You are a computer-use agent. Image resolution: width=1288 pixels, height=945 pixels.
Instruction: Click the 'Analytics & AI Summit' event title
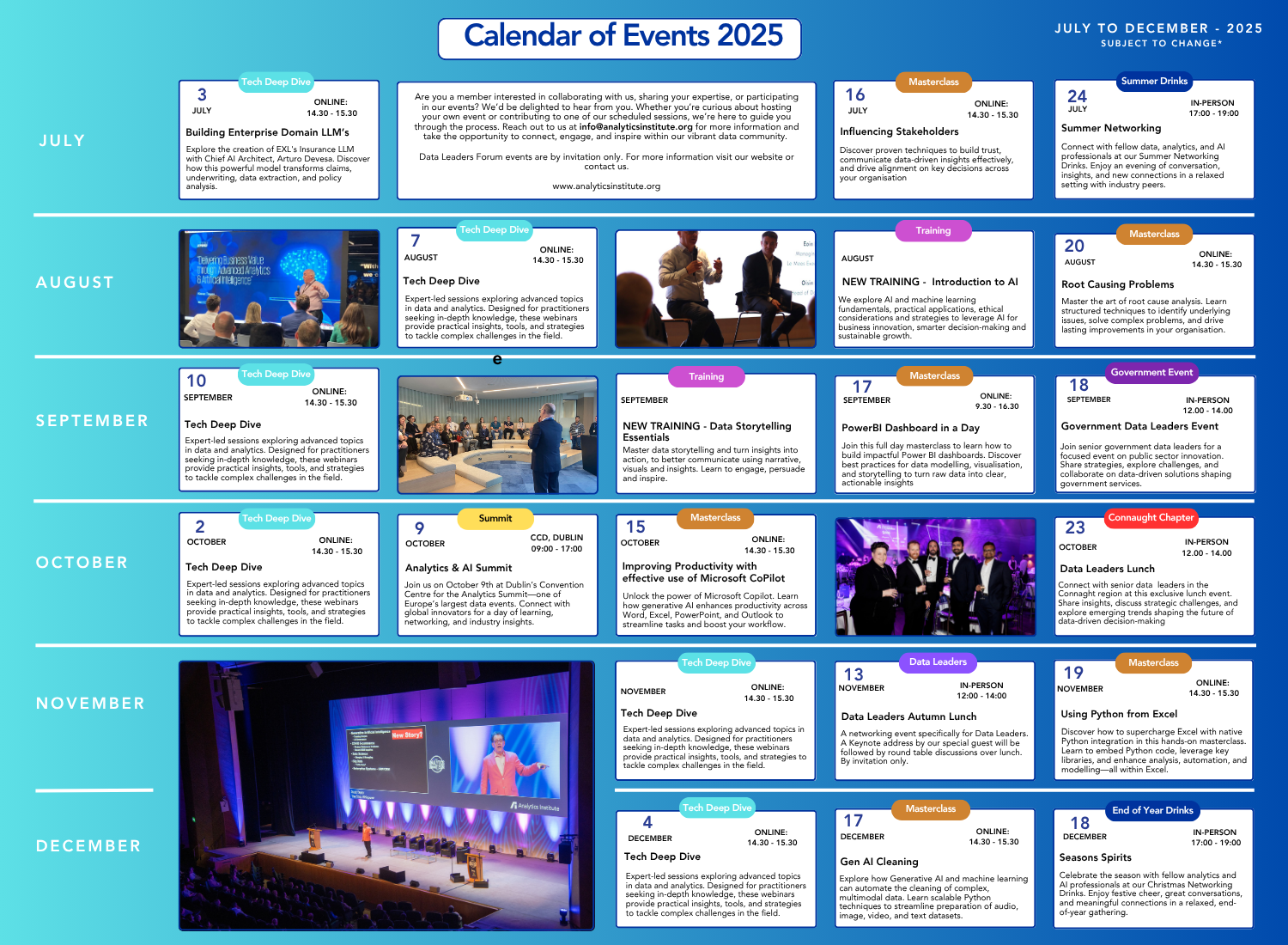[x=459, y=568]
